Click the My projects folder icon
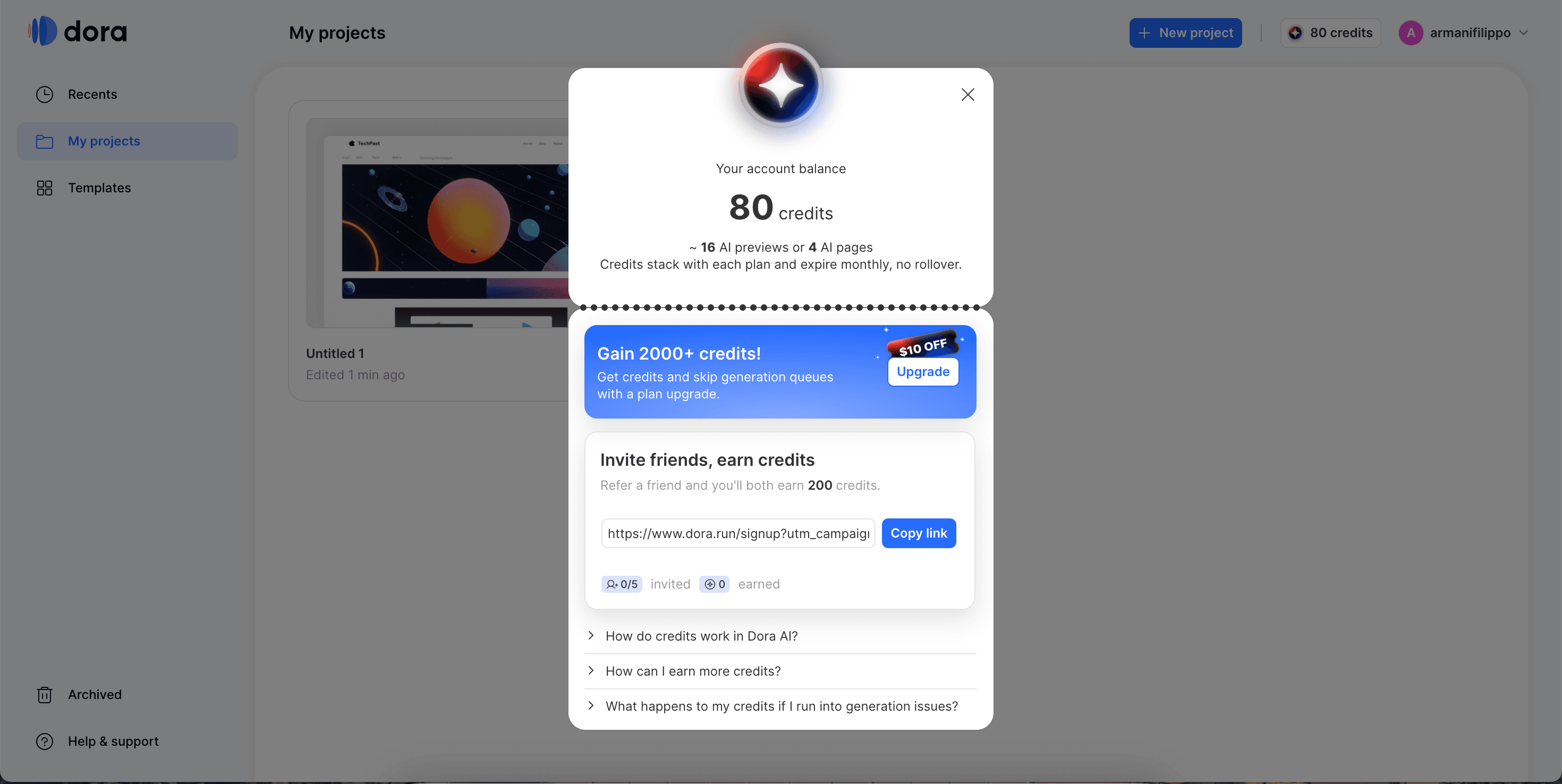The width and height of the screenshot is (1562, 784). click(44, 141)
